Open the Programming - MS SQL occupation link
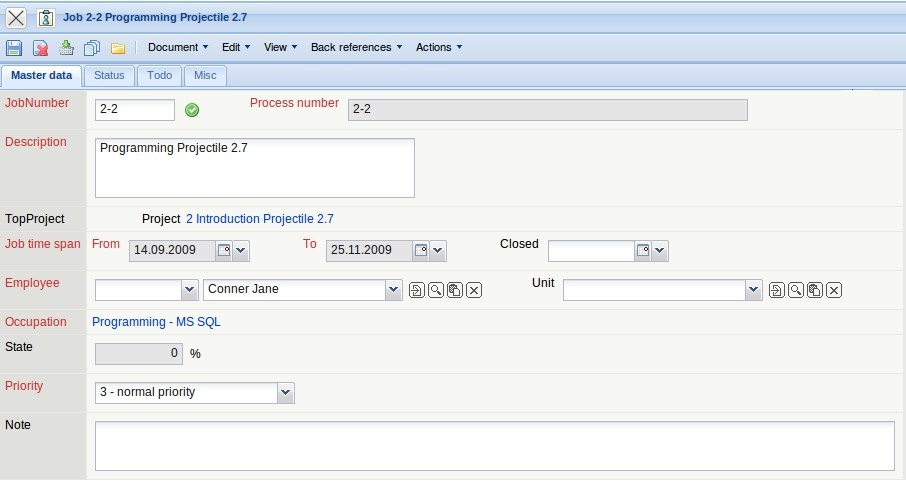906x483 pixels. [x=156, y=322]
